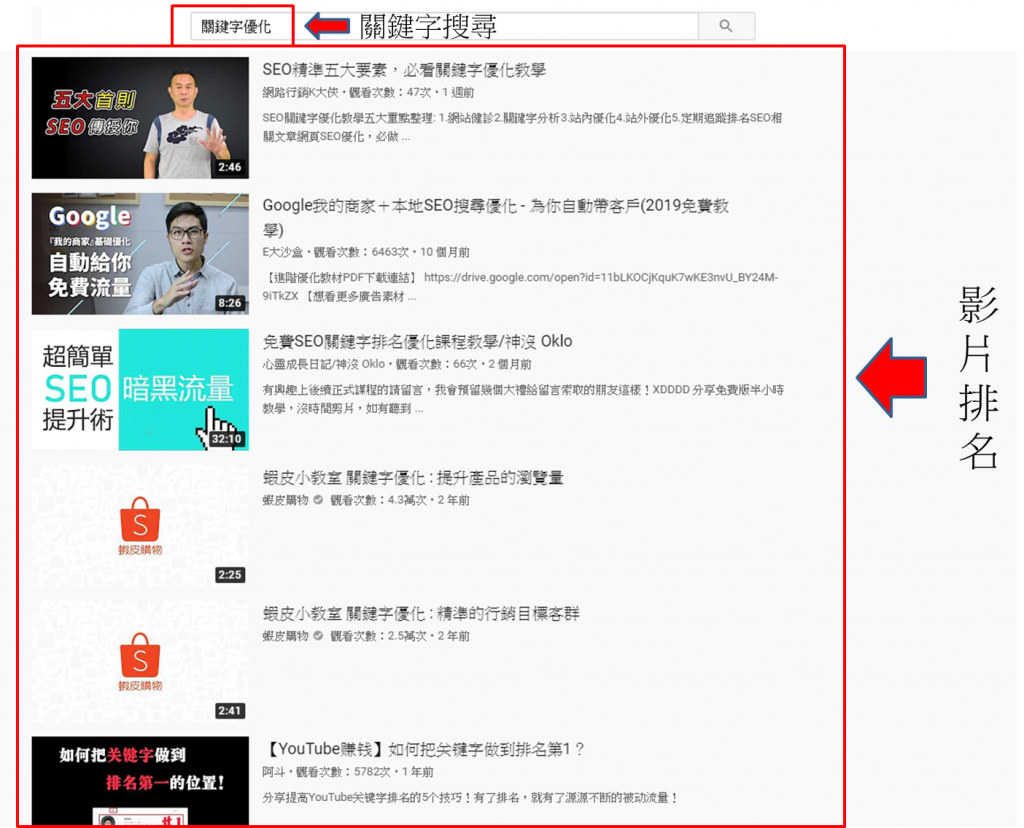Open thumbnail of SEO精準五大要素 video

pos(140,118)
